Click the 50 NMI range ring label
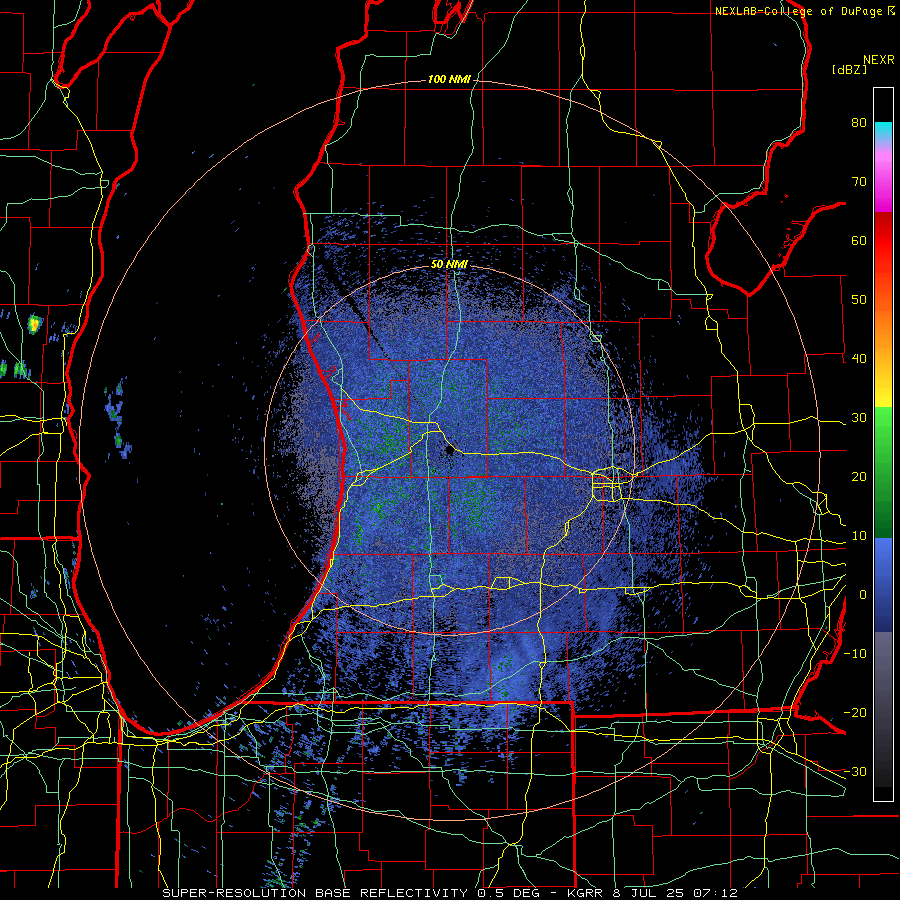Image resolution: width=900 pixels, height=900 pixels. point(449,264)
